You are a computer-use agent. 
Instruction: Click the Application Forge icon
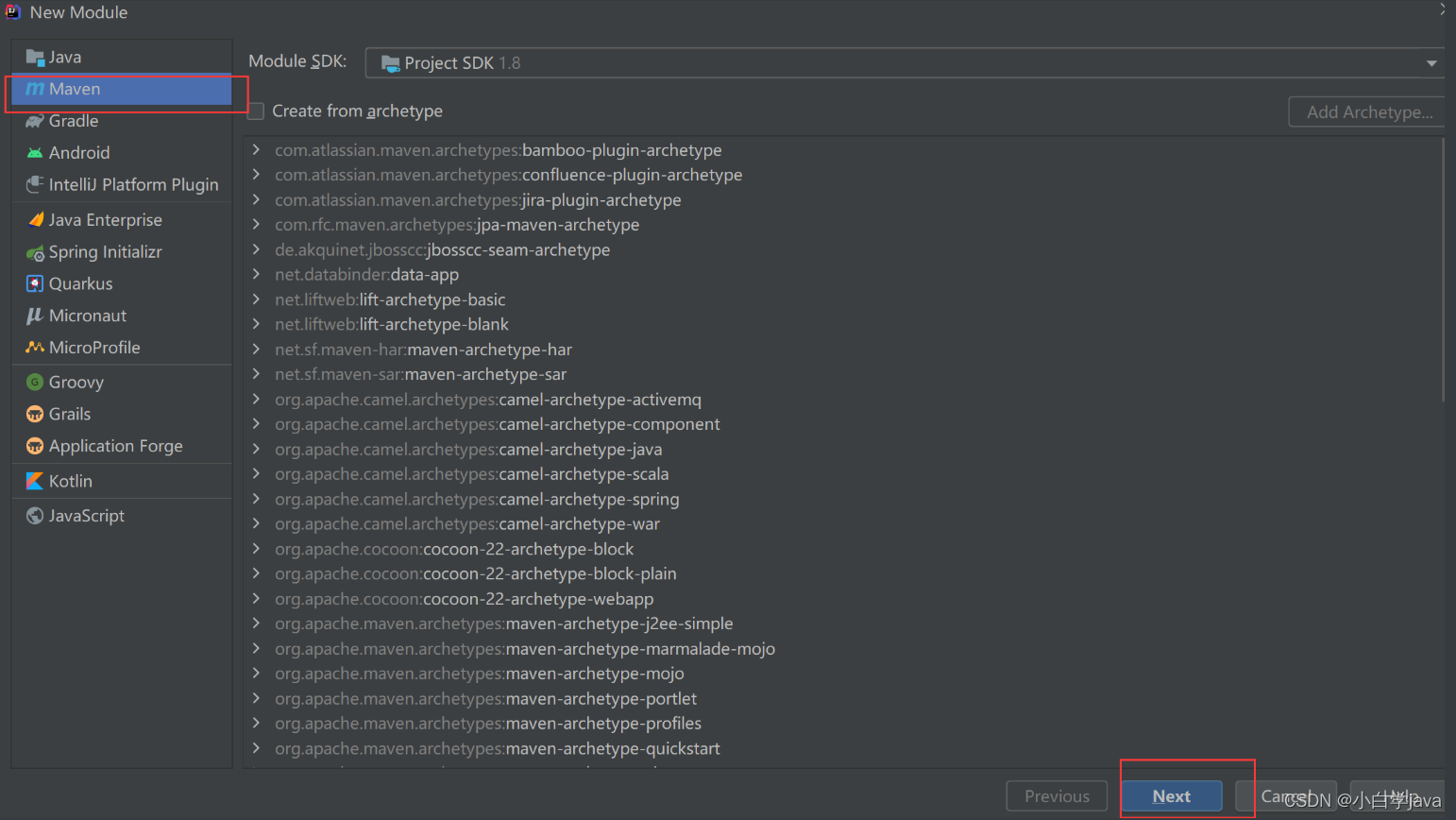pyautogui.click(x=35, y=446)
